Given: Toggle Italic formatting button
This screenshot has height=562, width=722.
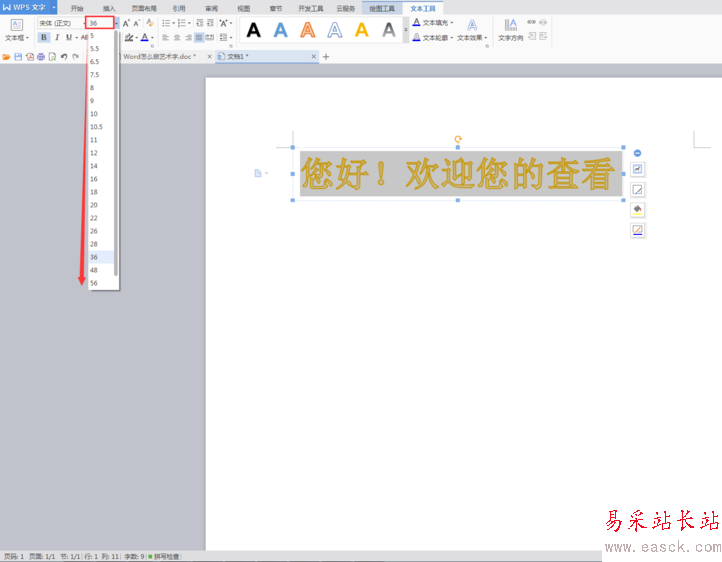Looking at the screenshot, I should (x=57, y=37).
